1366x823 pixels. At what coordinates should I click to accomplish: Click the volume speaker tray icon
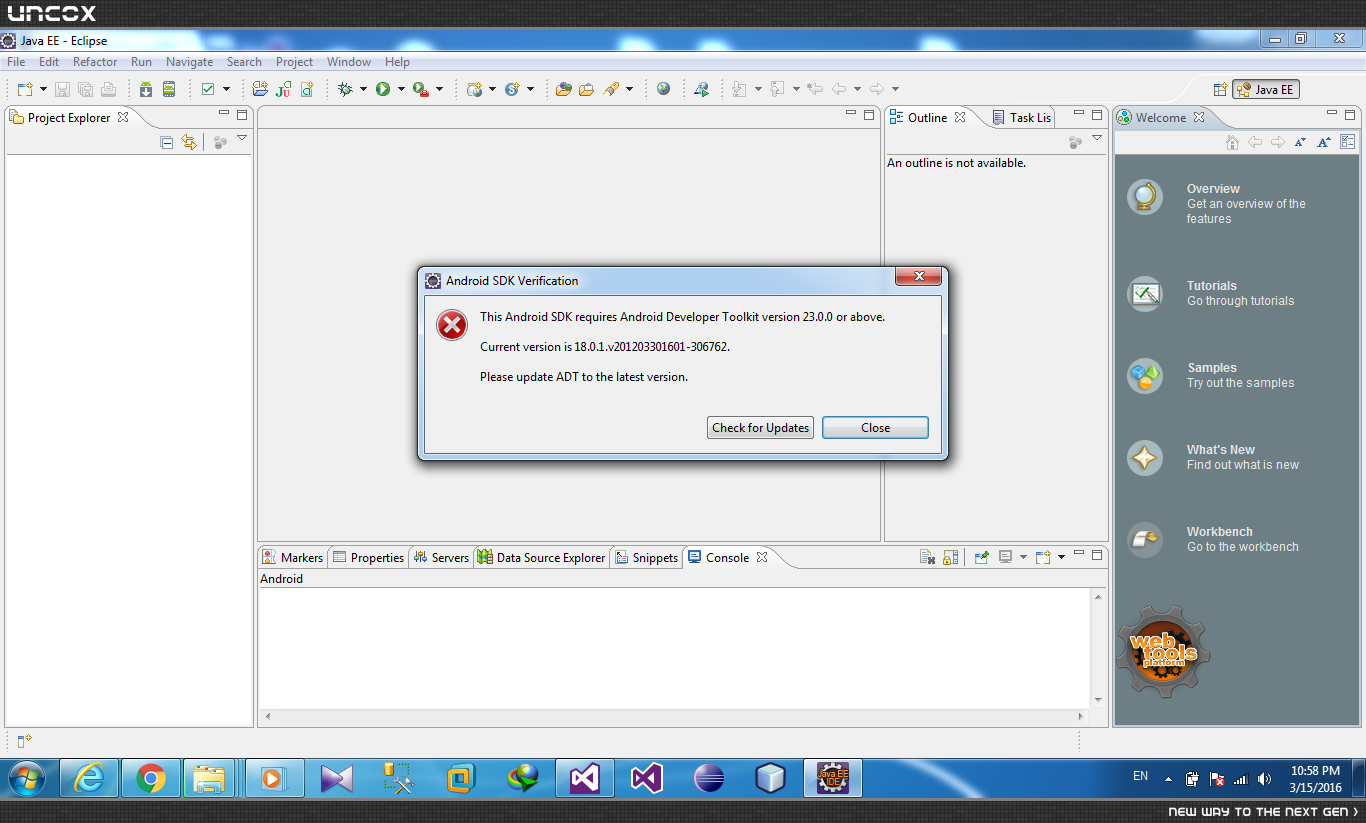coord(1265,778)
